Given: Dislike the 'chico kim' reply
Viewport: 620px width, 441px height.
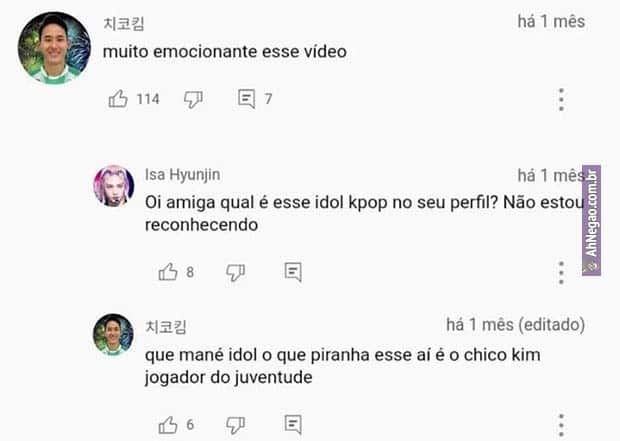Looking at the screenshot, I should coord(235,425).
